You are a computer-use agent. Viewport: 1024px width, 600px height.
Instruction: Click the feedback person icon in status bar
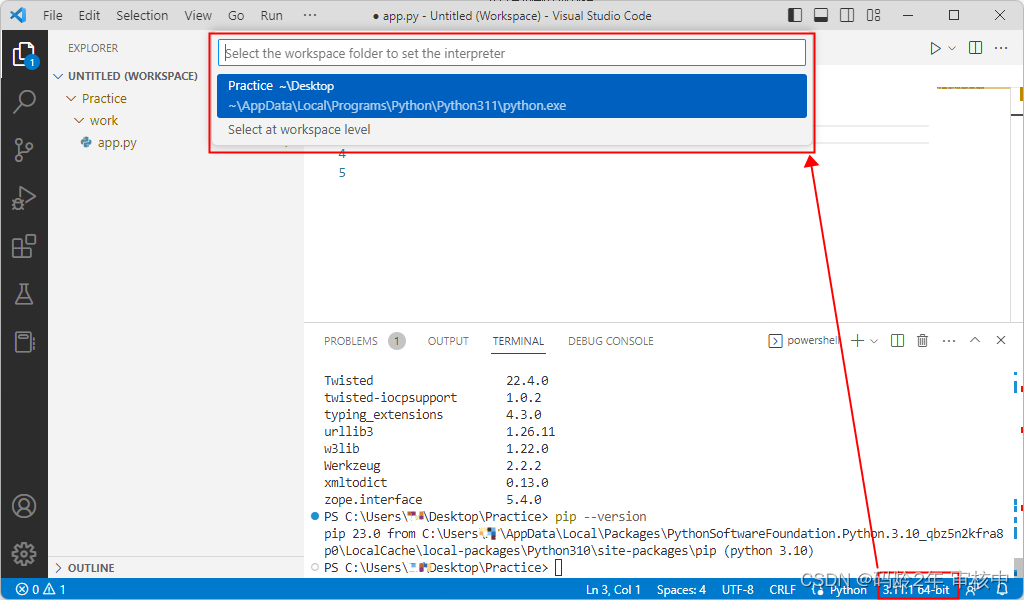point(972,590)
